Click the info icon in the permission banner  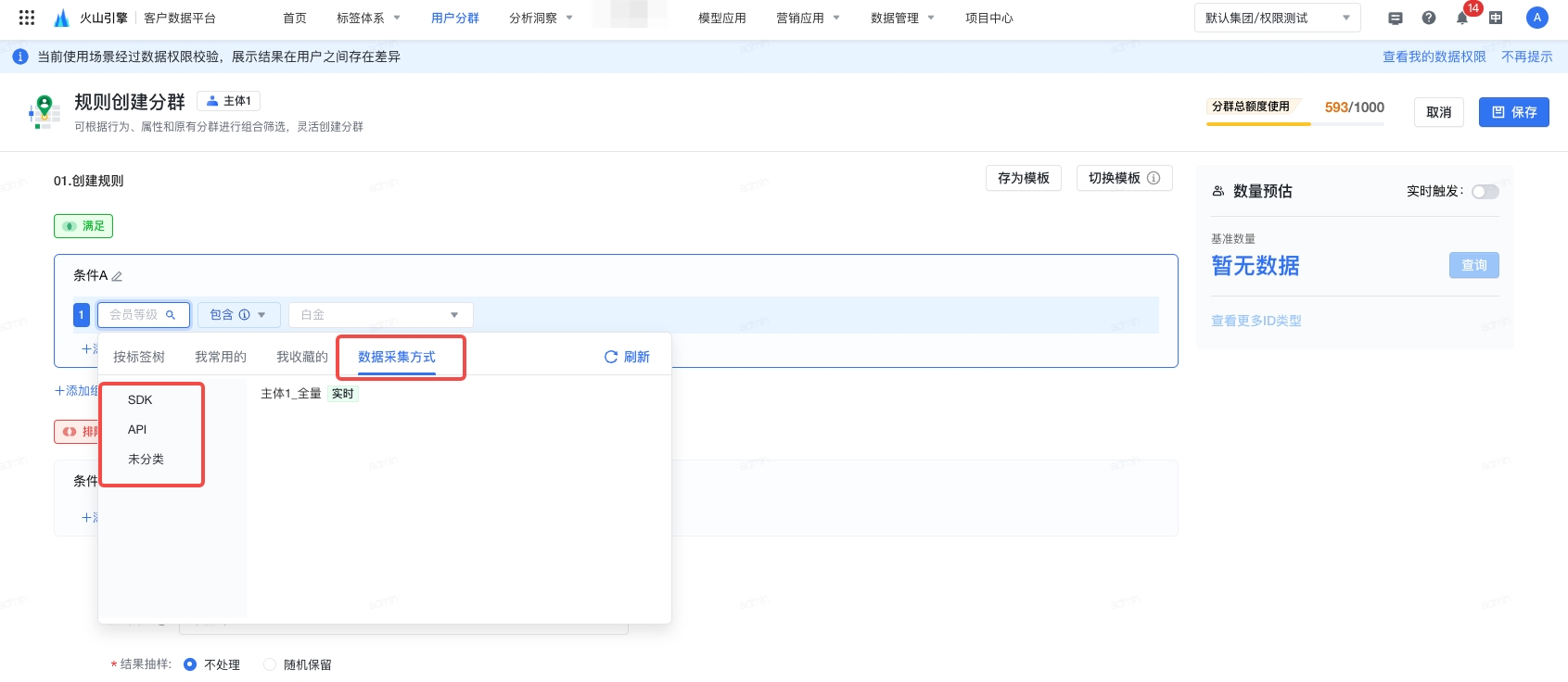(x=20, y=57)
